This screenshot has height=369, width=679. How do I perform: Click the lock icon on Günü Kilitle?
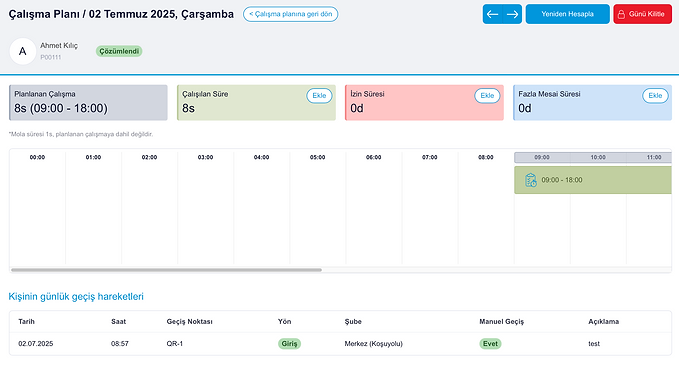(621, 14)
